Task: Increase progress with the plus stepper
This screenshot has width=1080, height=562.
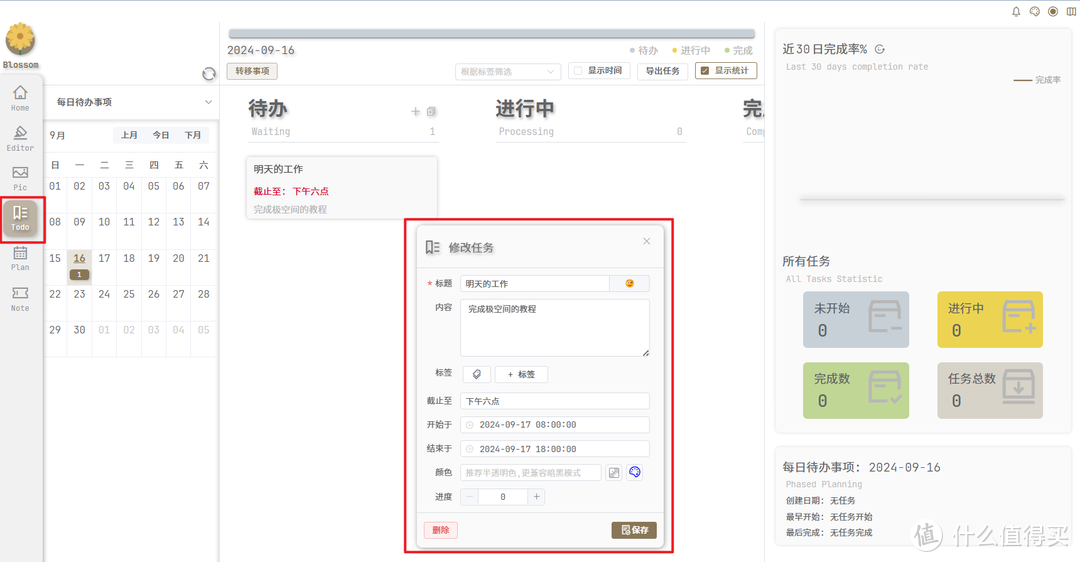Action: coord(537,497)
